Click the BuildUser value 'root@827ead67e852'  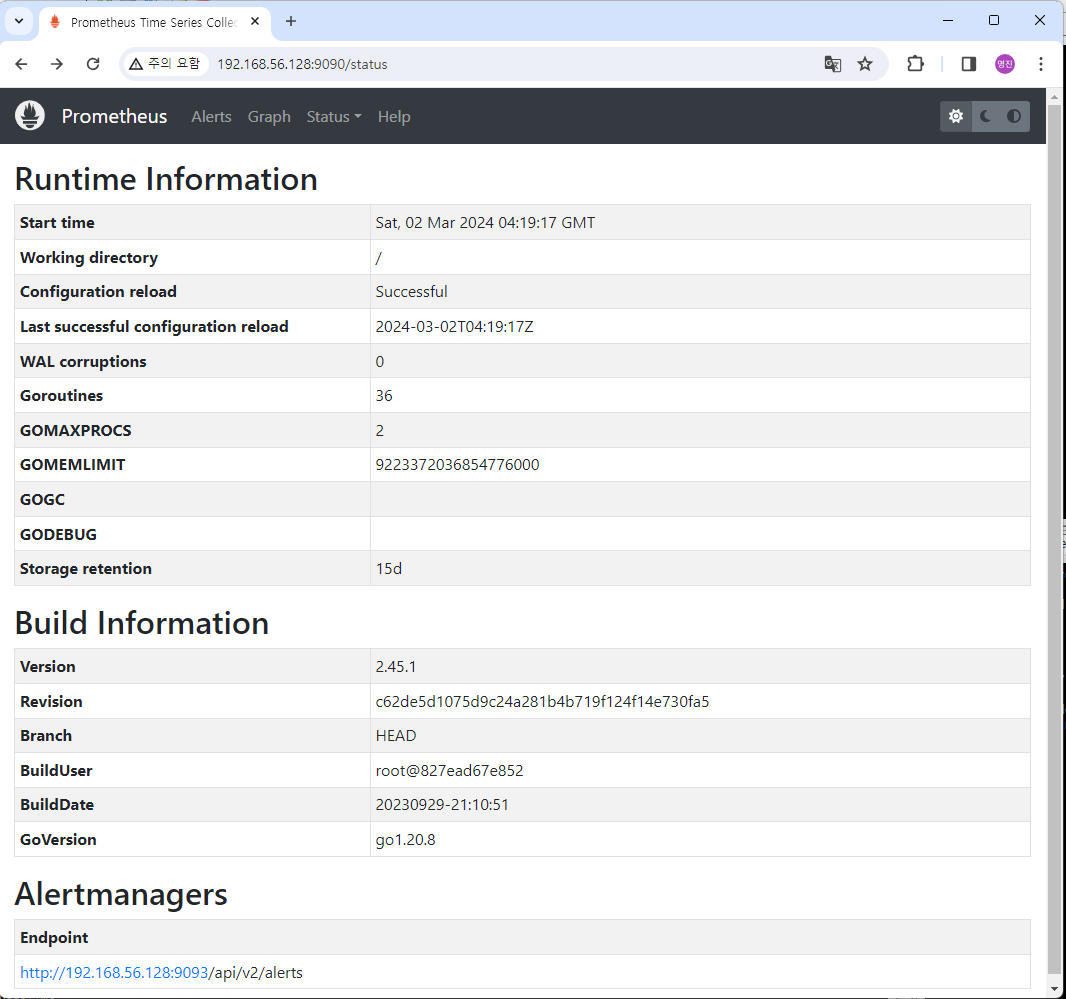tap(449, 771)
